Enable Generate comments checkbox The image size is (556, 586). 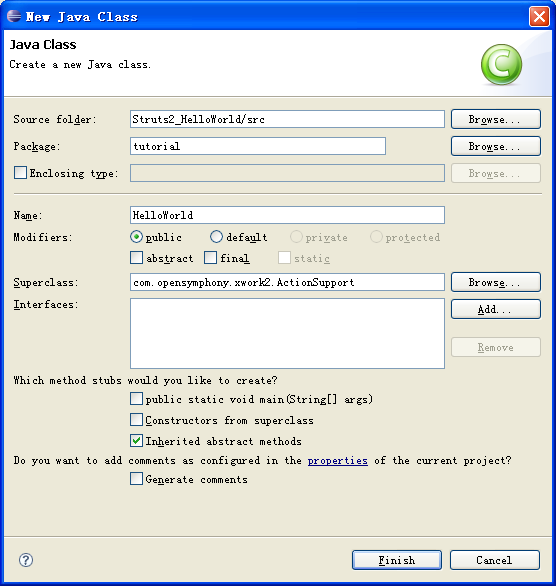[x=136, y=479]
